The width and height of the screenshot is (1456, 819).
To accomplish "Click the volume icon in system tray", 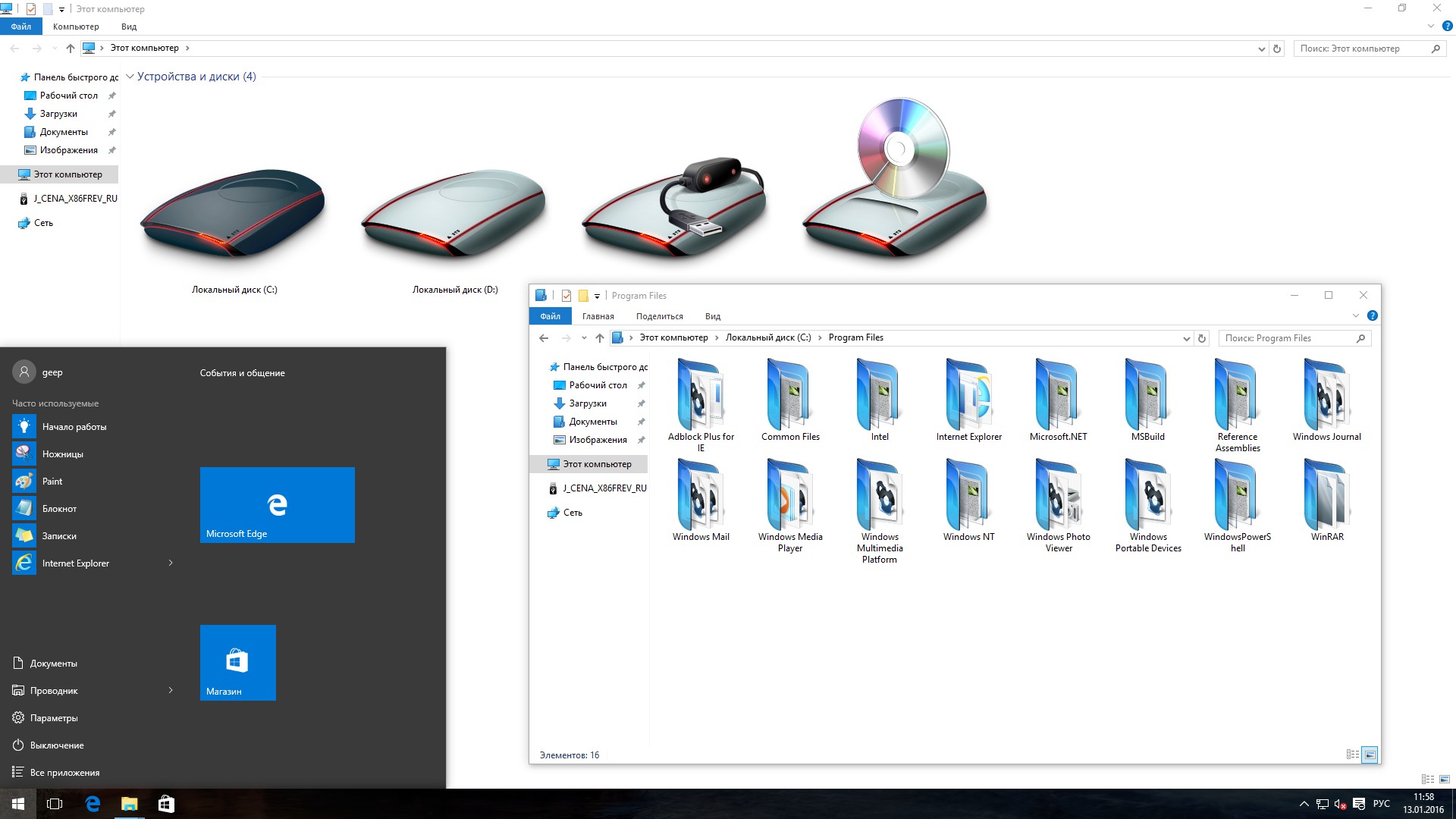I will tap(1340, 804).
